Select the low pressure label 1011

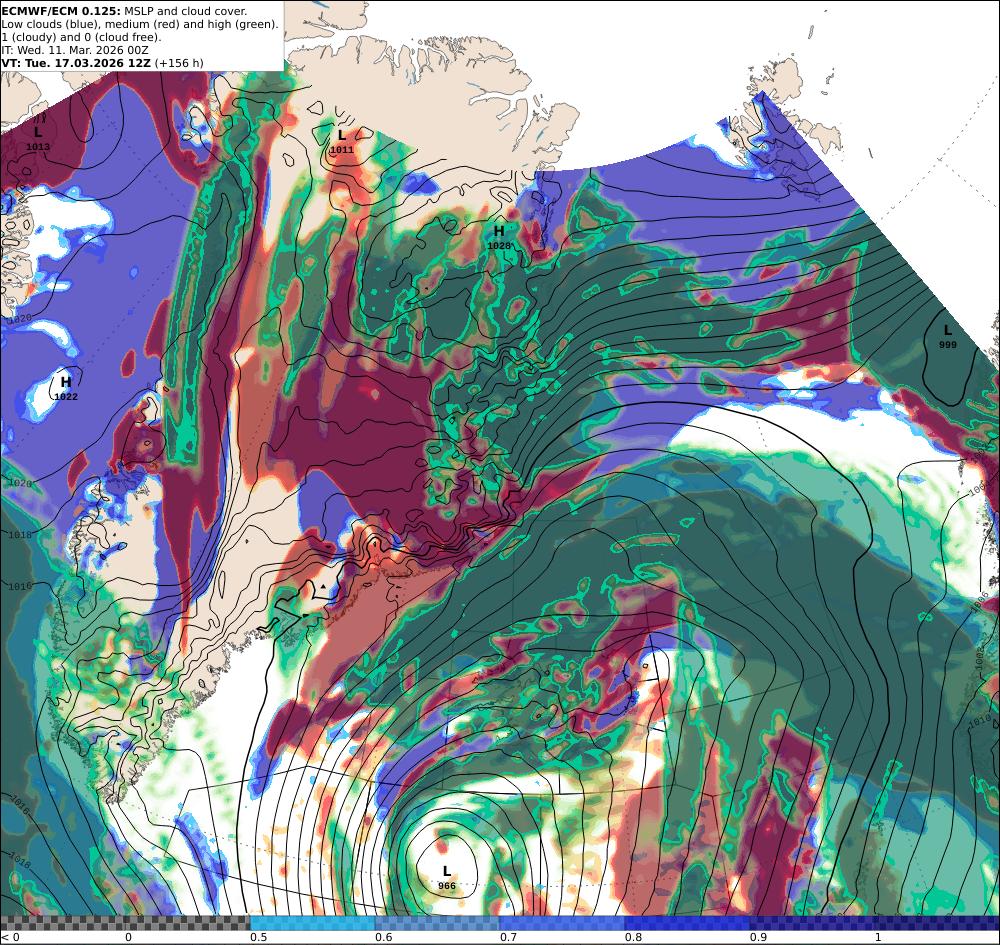click(x=341, y=142)
